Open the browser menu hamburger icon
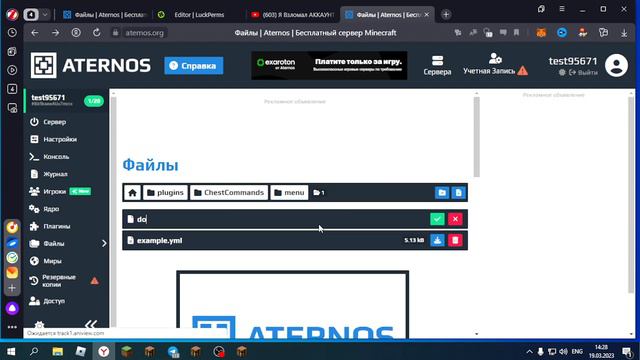The height and width of the screenshot is (360, 640). tap(562, 9)
